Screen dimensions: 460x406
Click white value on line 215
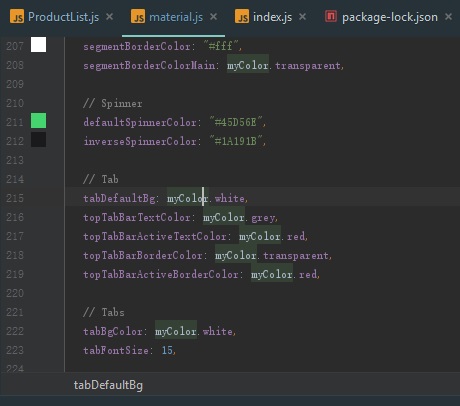[230, 198]
